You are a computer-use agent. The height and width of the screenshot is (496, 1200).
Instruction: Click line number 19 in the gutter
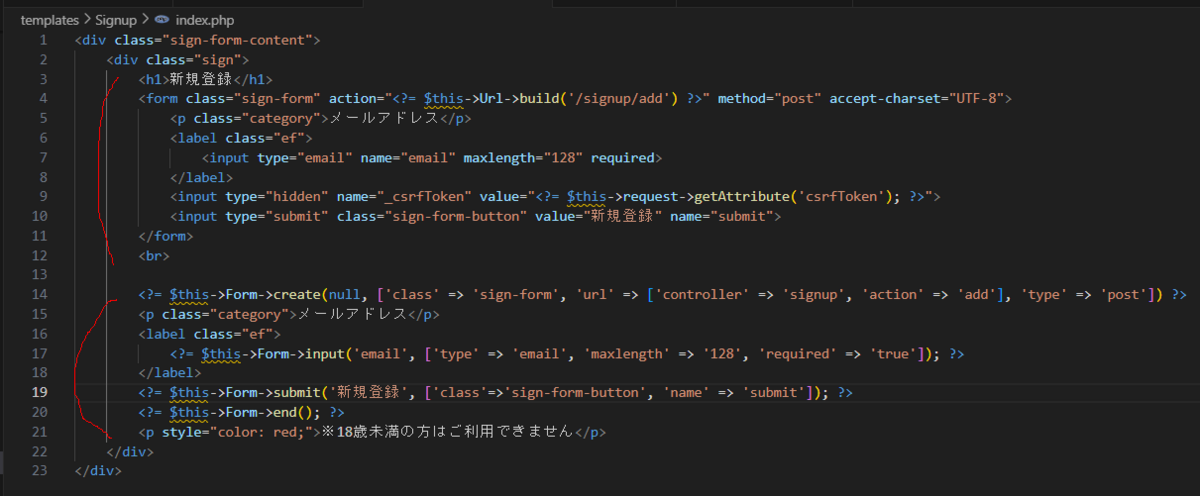click(x=40, y=393)
